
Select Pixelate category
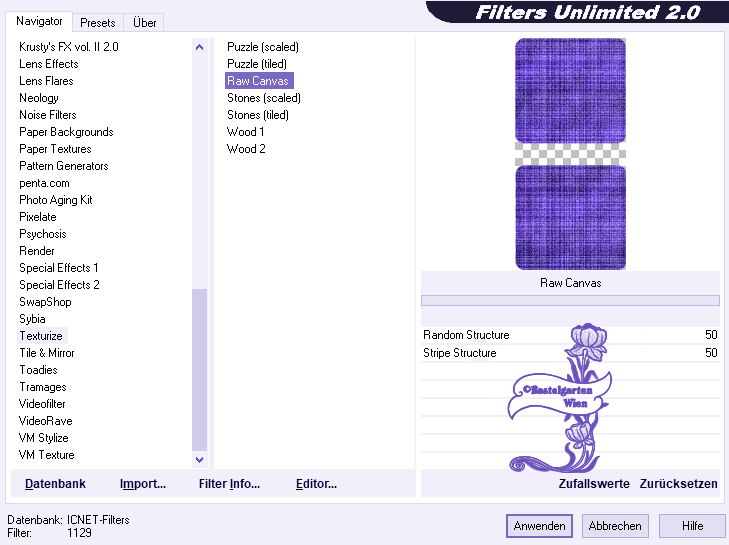38,217
